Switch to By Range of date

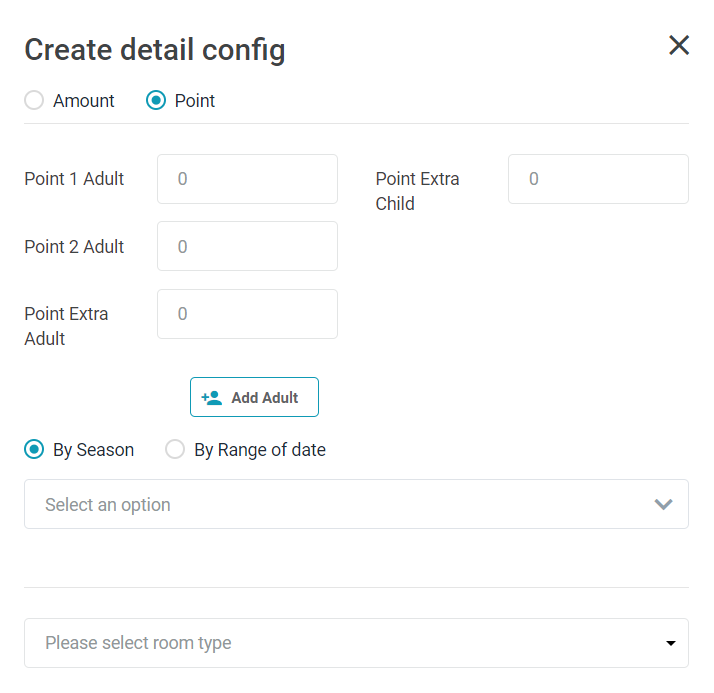pos(175,449)
